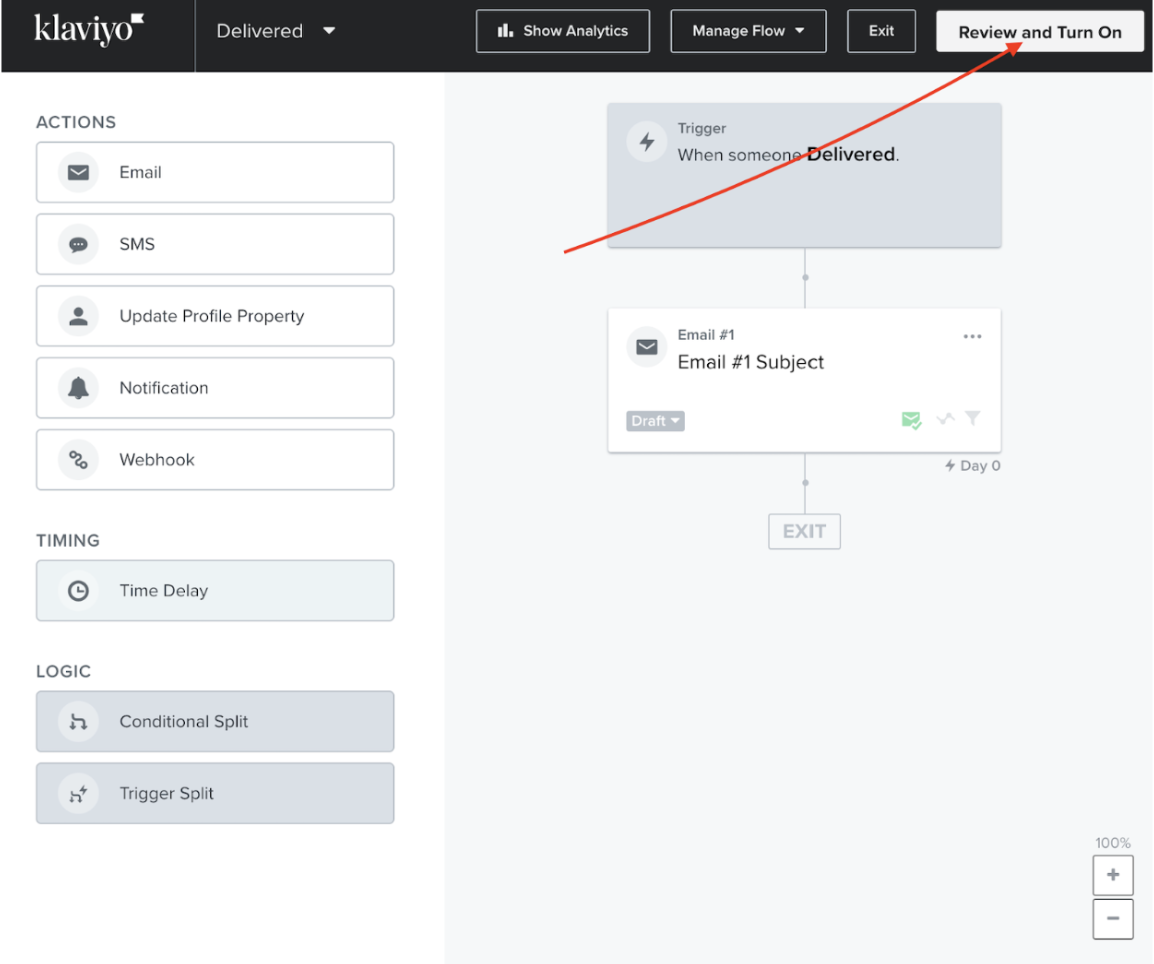The width and height of the screenshot is (1154, 964).
Task: Click the Show Analytics button
Action: (x=563, y=31)
